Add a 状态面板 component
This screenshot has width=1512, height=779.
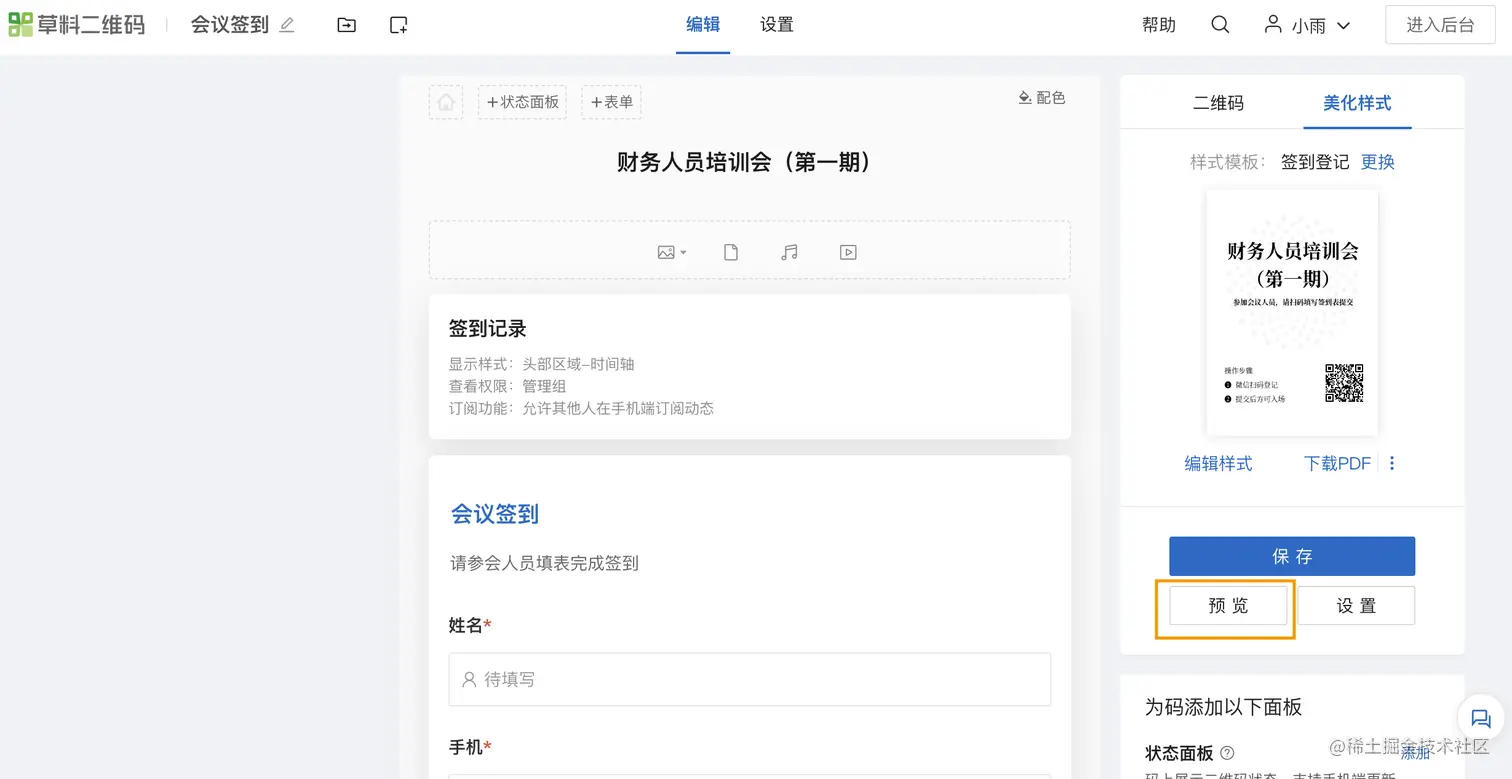pos(522,102)
